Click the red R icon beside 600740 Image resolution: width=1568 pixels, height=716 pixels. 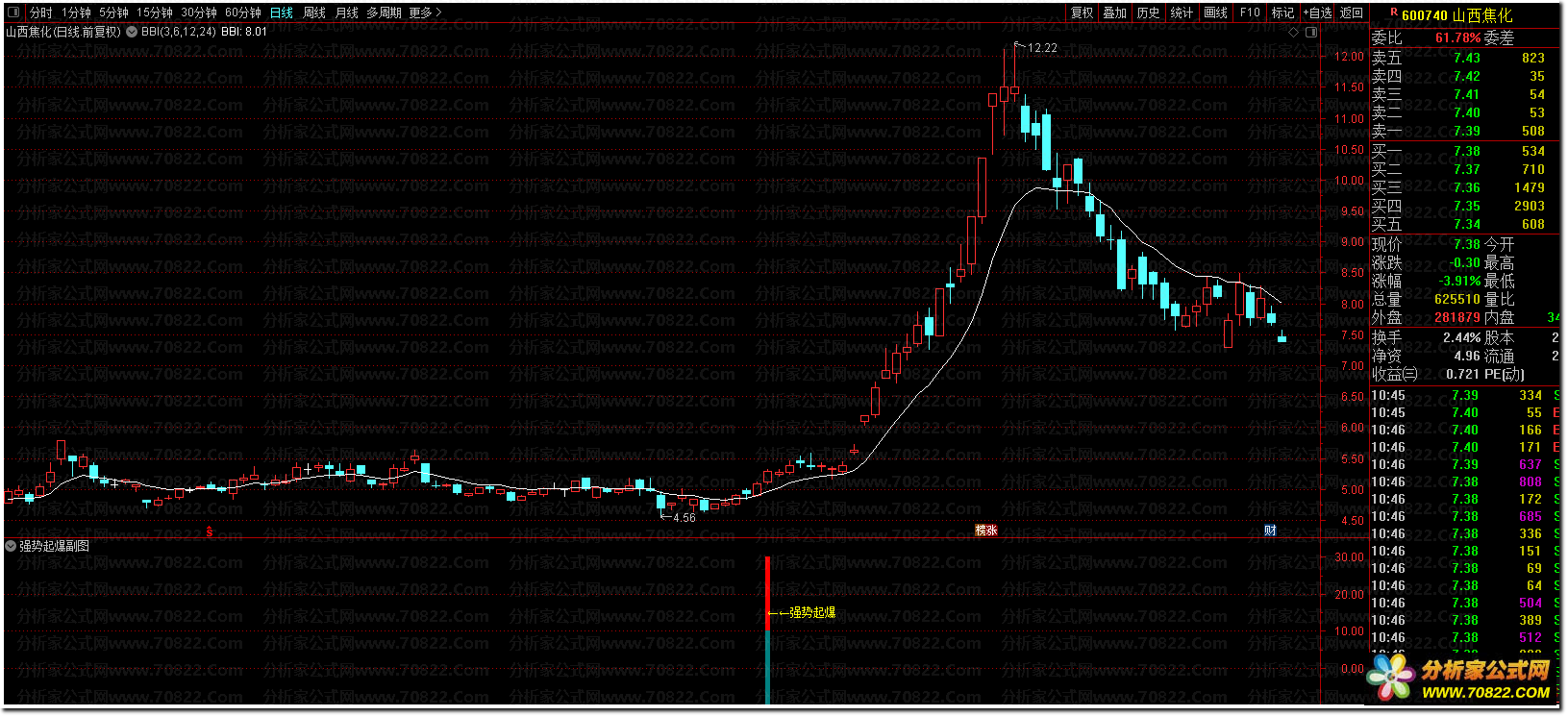pos(1393,13)
